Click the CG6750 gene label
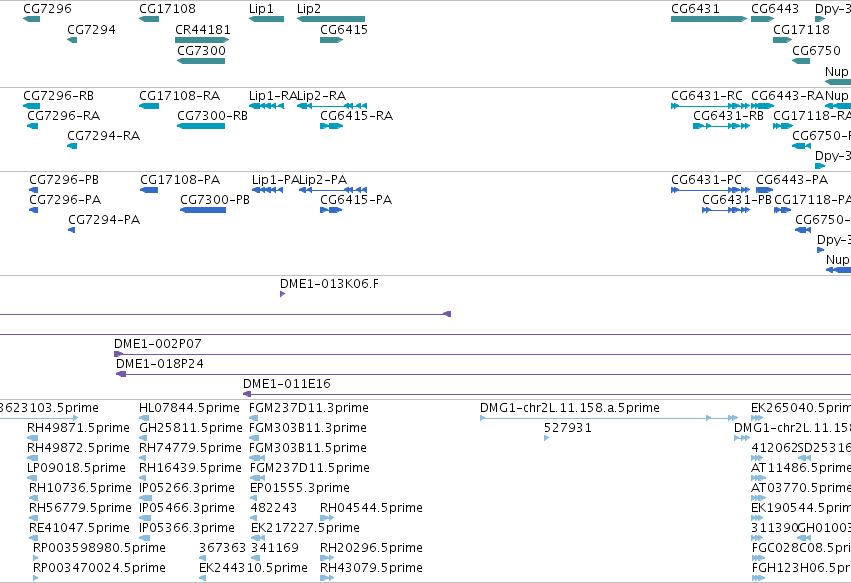The width and height of the screenshot is (851, 583). tap(816, 50)
